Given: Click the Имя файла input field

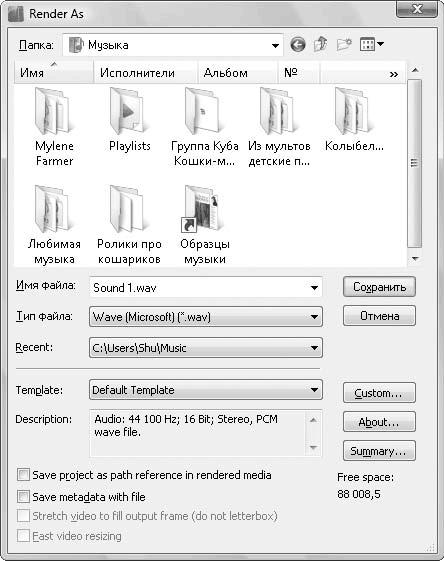Looking at the screenshot, I should [x=206, y=287].
